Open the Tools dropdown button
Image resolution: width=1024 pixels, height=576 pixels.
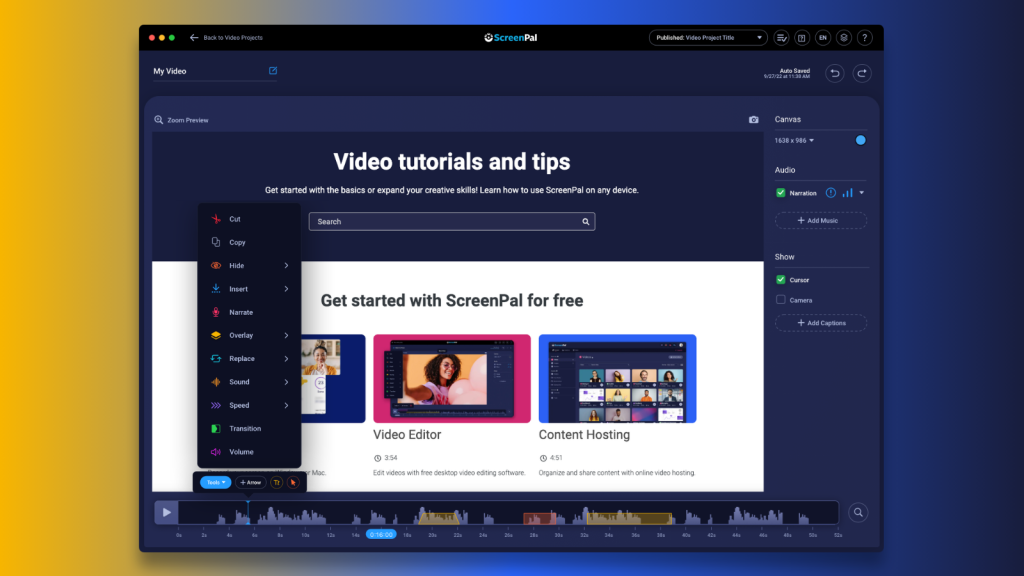[x=216, y=483]
